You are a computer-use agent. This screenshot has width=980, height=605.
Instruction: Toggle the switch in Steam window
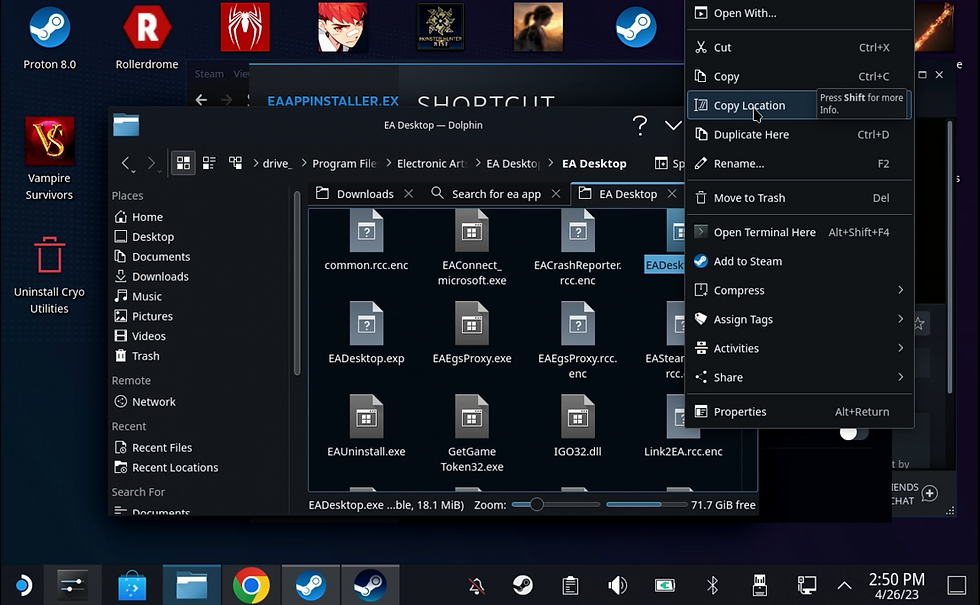[x=854, y=434]
